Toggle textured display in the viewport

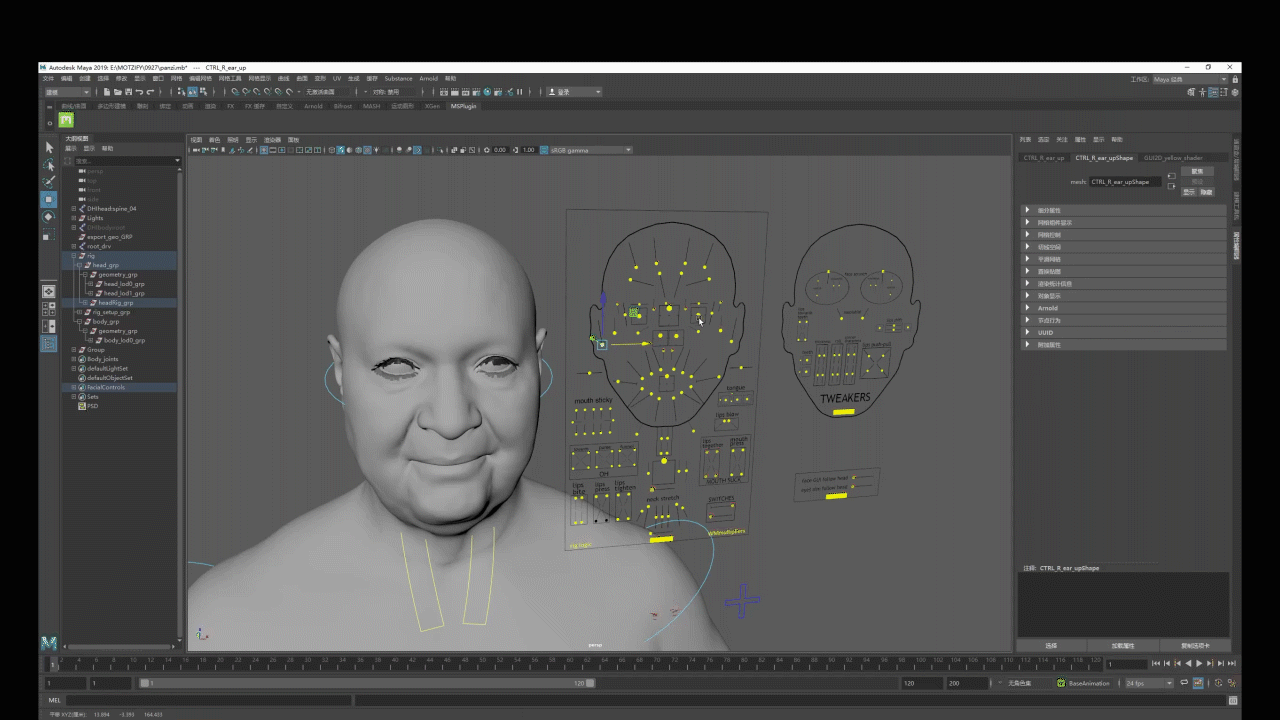click(x=368, y=150)
